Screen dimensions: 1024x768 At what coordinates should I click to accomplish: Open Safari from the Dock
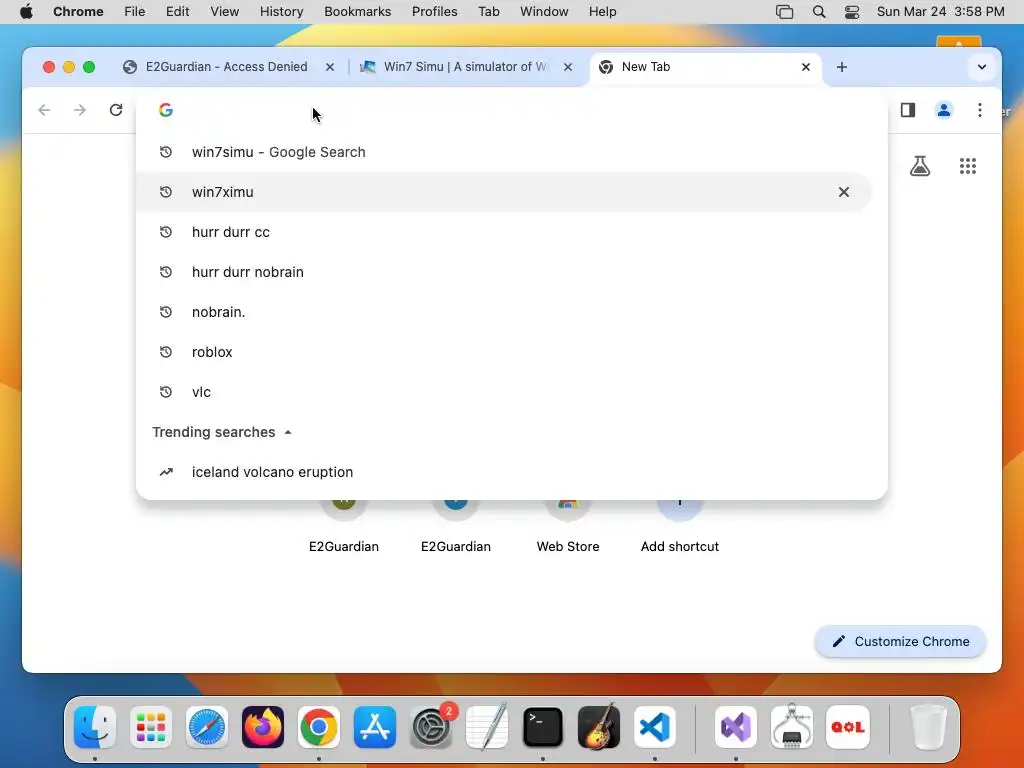[x=207, y=727]
